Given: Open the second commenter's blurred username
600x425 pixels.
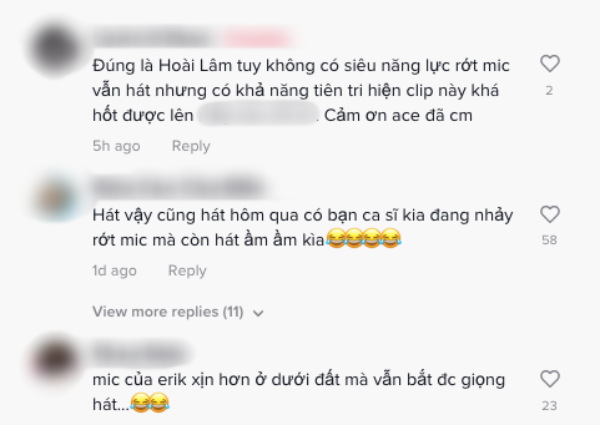Looking at the screenshot, I should click(x=179, y=188).
